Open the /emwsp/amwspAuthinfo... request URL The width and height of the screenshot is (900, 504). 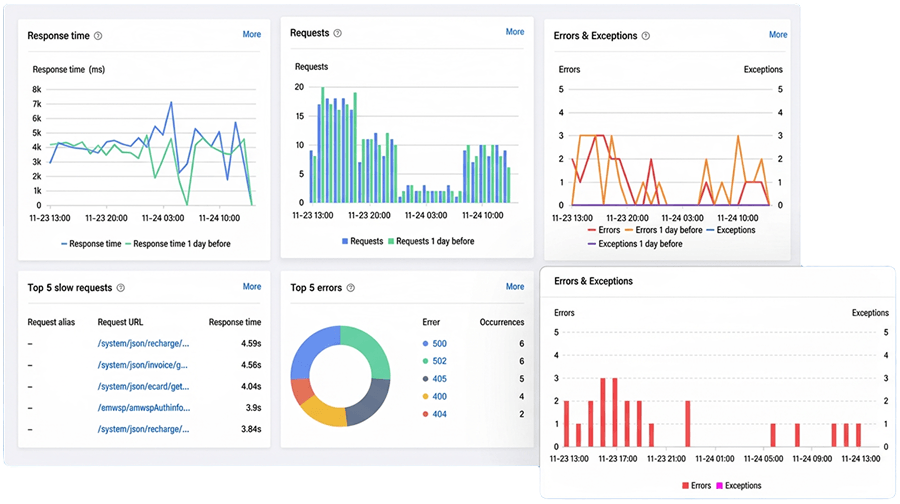click(x=143, y=408)
